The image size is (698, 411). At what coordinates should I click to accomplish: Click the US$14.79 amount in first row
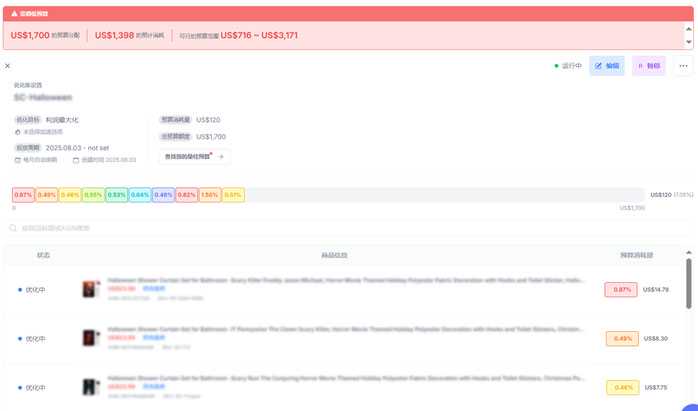point(656,290)
